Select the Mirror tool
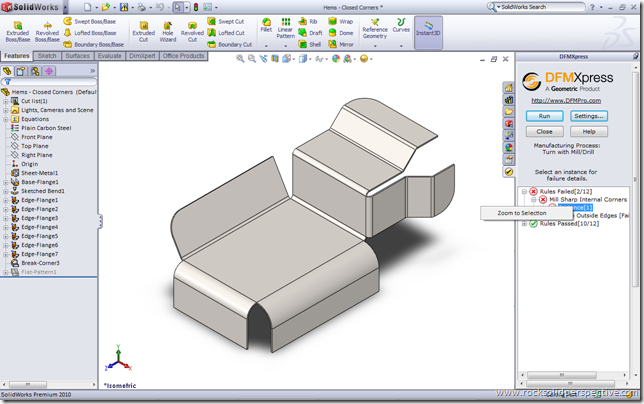Viewport: 644px width, 404px height. pos(341,44)
